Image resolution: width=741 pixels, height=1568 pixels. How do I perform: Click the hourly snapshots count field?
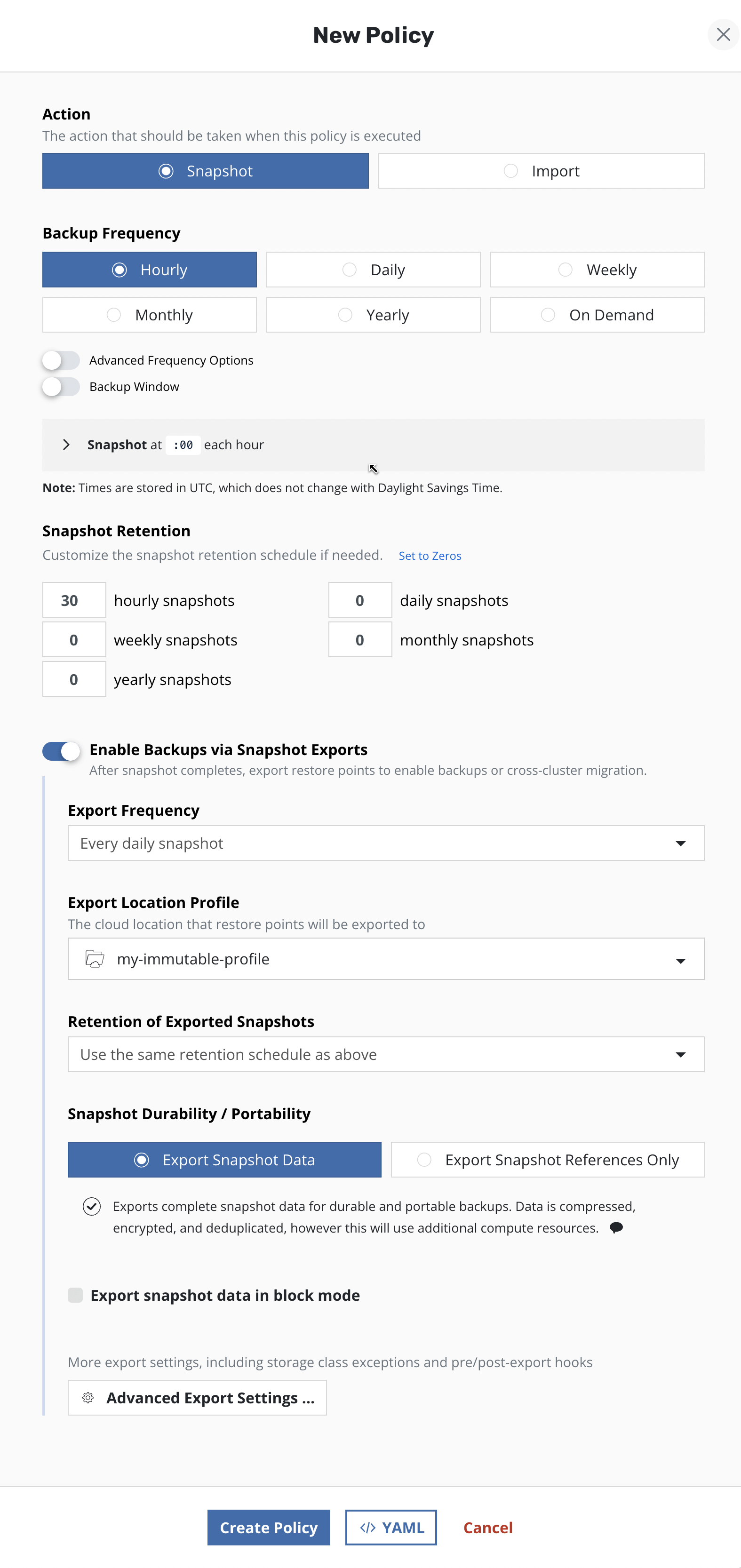pyautogui.click(x=74, y=600)
